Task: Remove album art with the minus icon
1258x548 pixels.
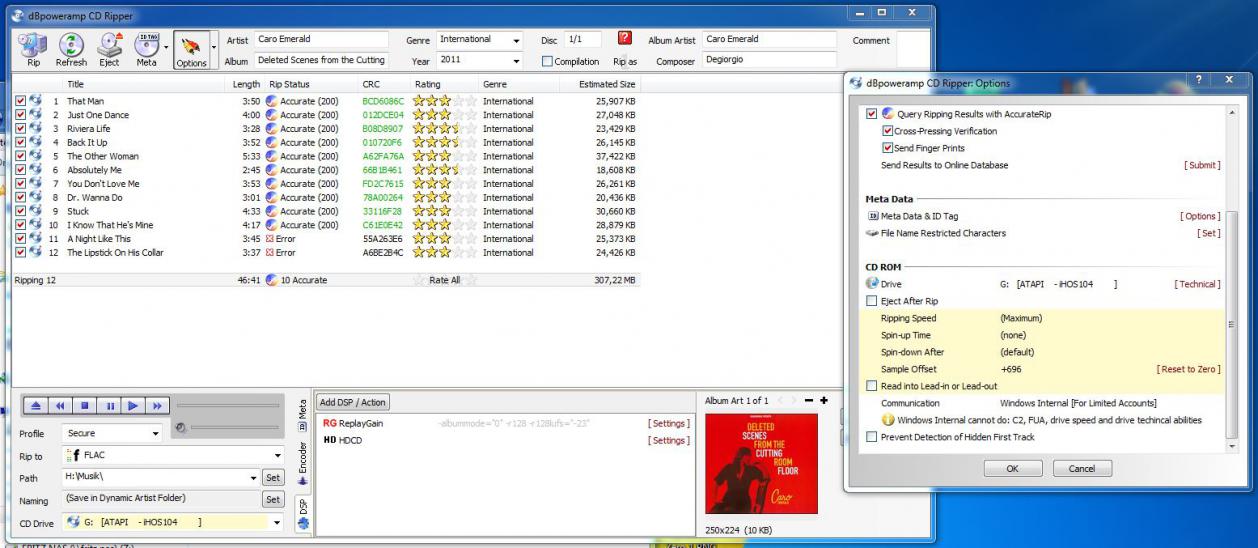Action: (x=809, y=401)
